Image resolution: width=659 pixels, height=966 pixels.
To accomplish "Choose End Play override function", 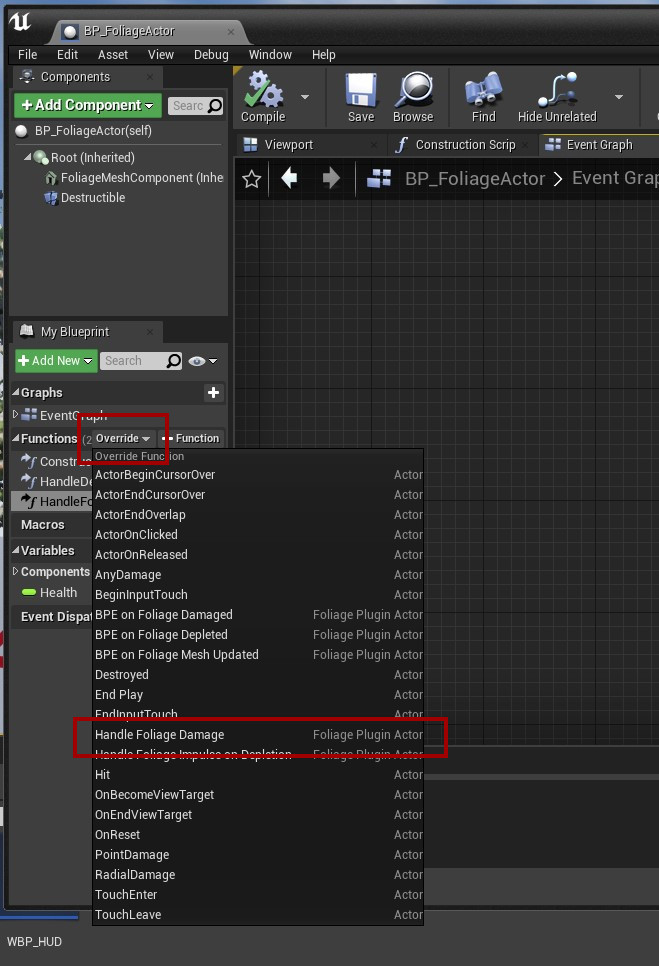I will pos(258,695).
